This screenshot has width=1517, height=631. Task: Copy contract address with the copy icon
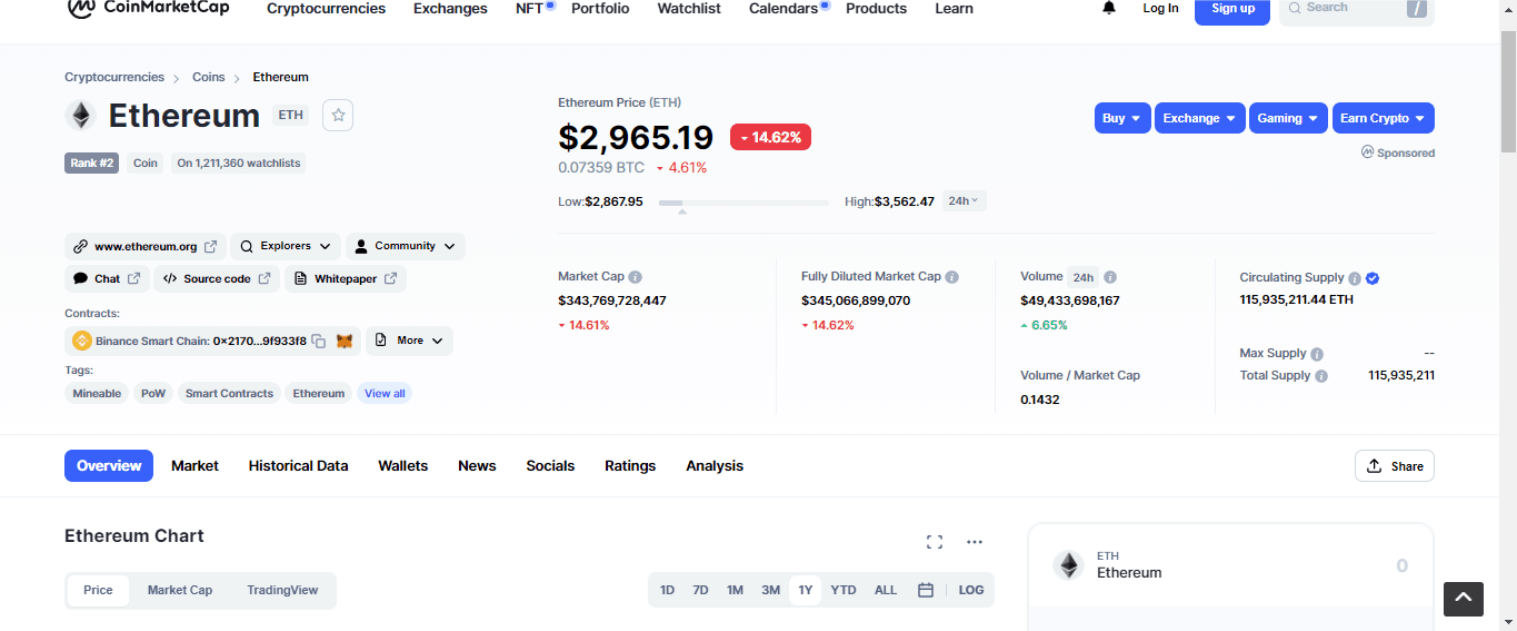pyautogui.click(x=318, y=341)
